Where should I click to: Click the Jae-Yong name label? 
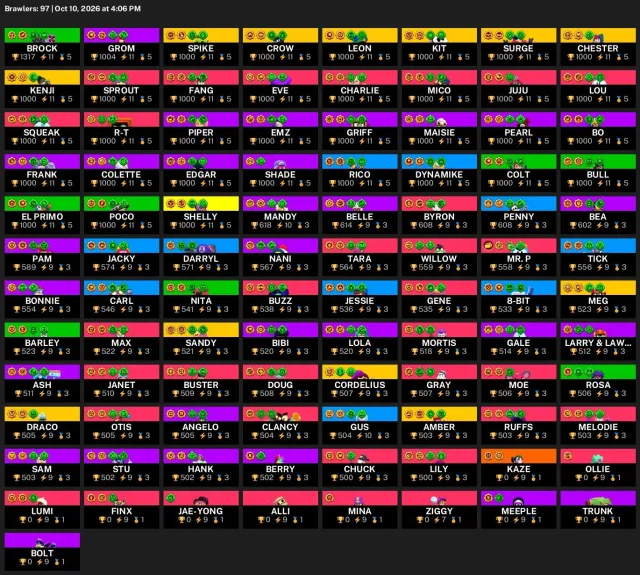[201, 511]
